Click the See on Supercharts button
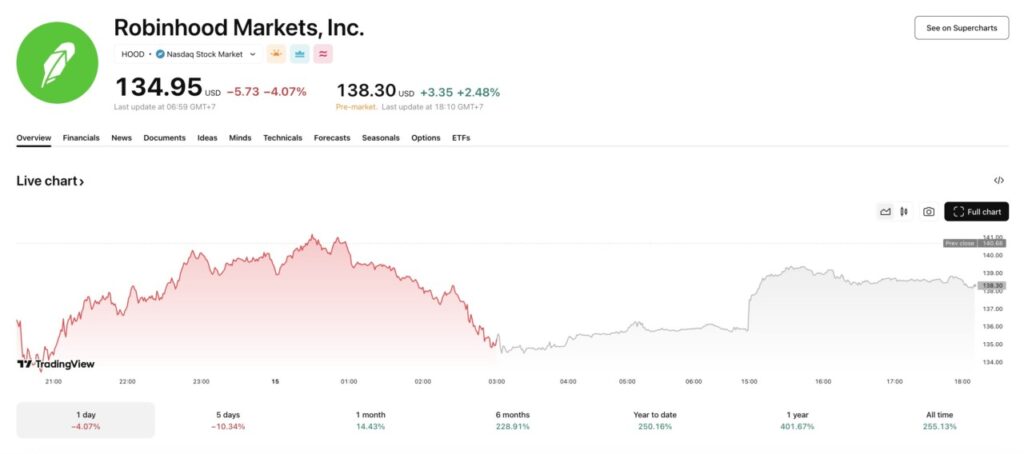The image size is (1024, 454). click(960, 28)
